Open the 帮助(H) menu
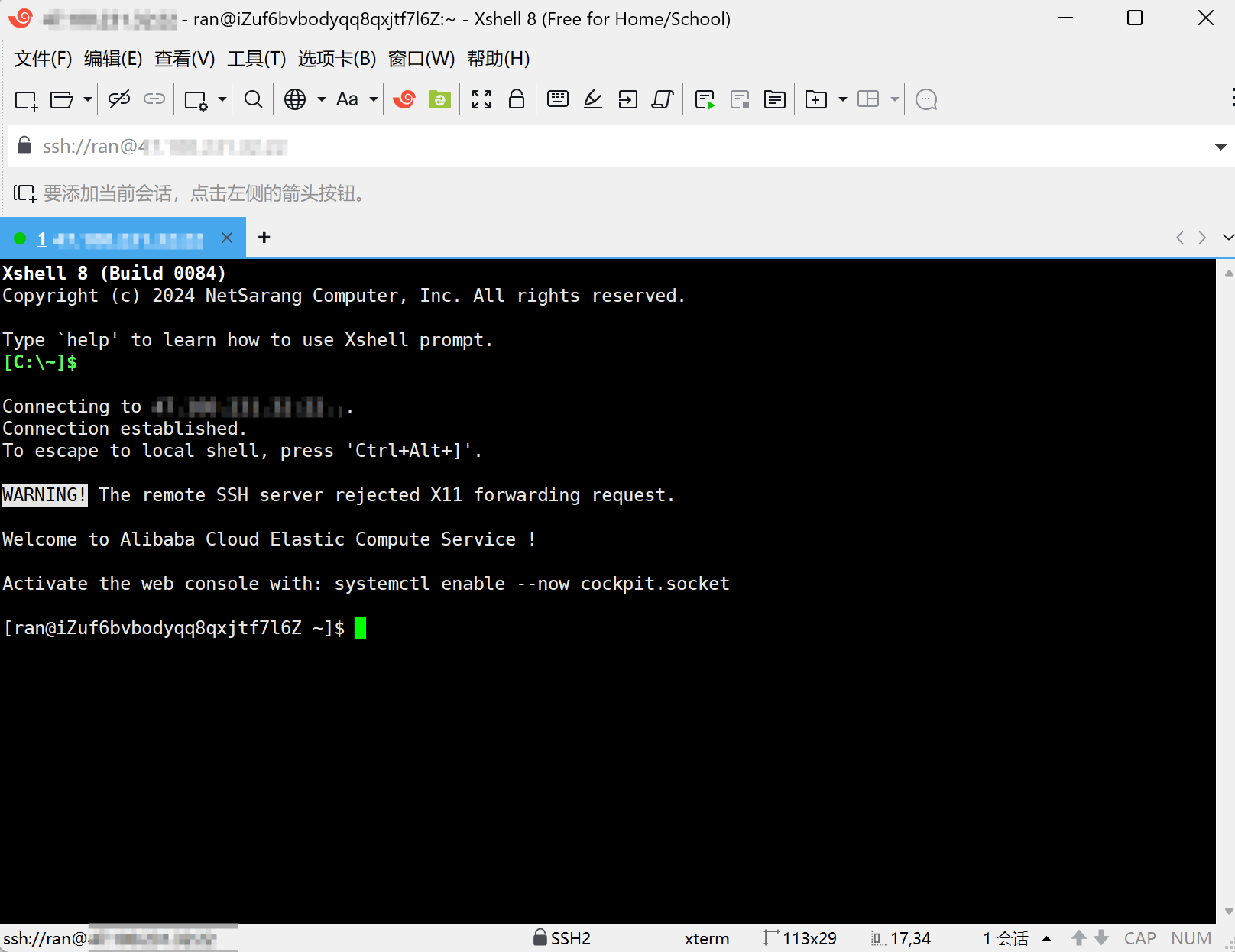This screenshot has width=1235, height=952. (498, 59)
